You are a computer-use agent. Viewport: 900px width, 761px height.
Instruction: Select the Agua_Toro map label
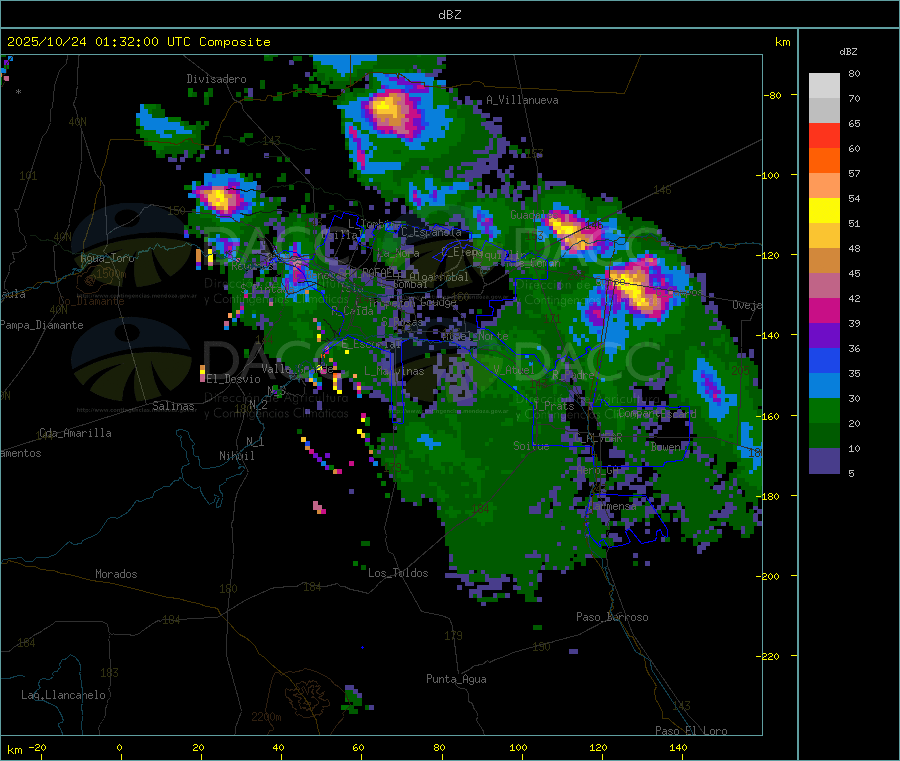107,258
